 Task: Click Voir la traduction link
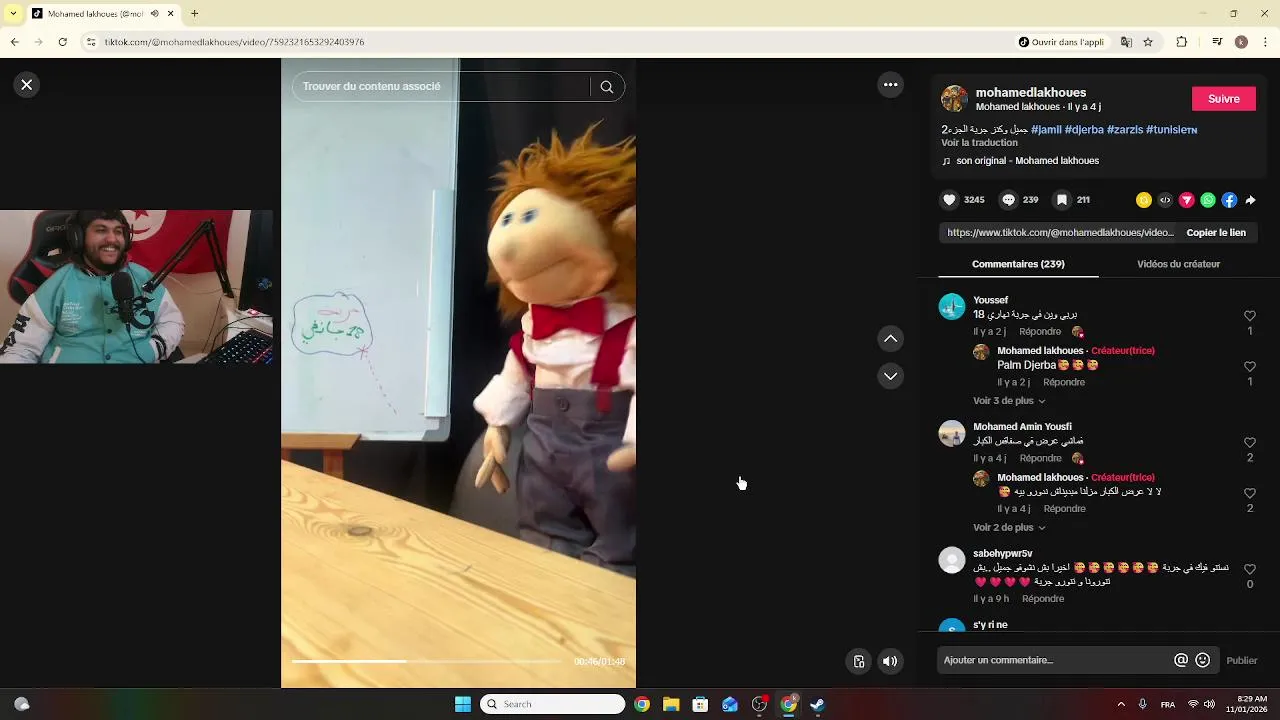tap(979, 143)
